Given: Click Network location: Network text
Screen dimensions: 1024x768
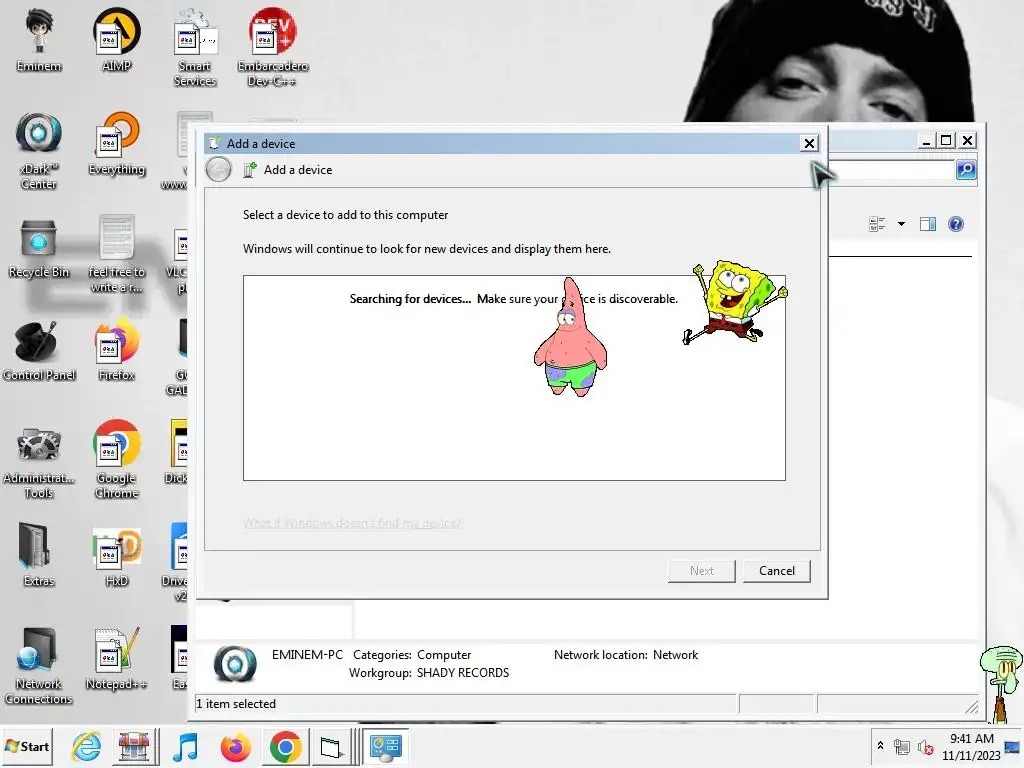Looking at the screenshot, I should pyautogui.click(x=626, y=655).
